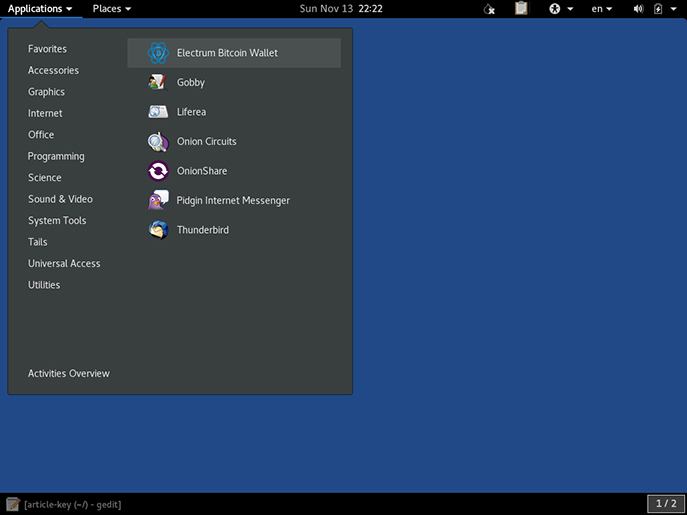
Task: Expand the Universal Access accessibility menu in top bar
Action: pos(561,9)
